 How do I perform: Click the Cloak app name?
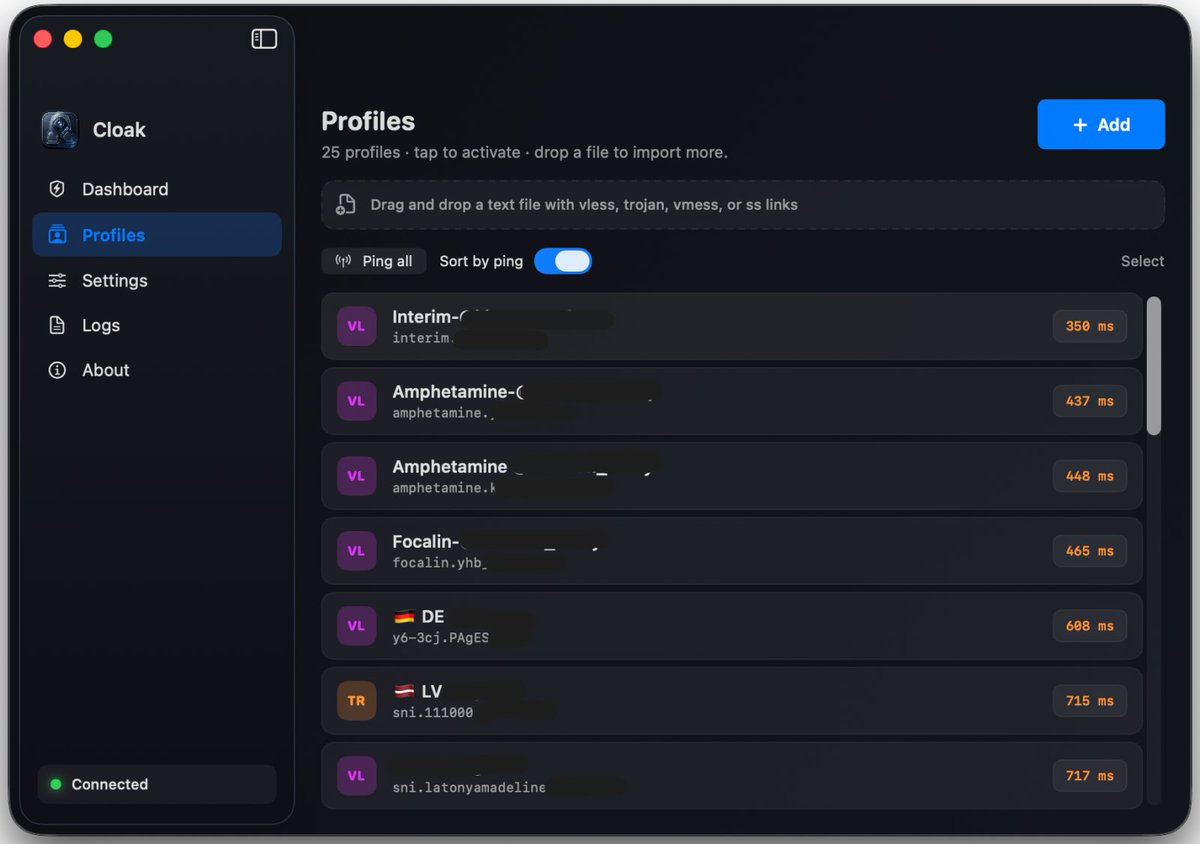119,130
